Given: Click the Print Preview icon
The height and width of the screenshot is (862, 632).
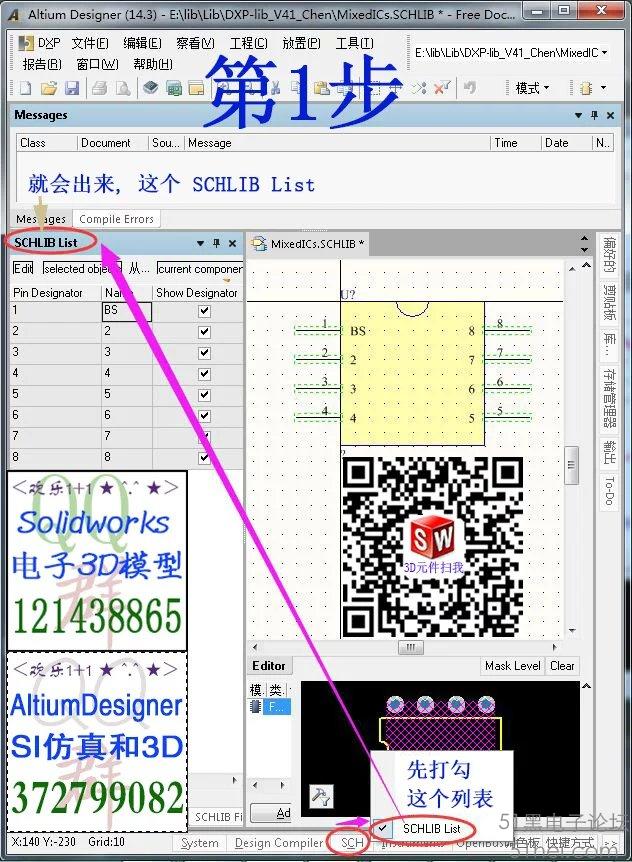Looking at the screenshot, I should tap(123, 88).
